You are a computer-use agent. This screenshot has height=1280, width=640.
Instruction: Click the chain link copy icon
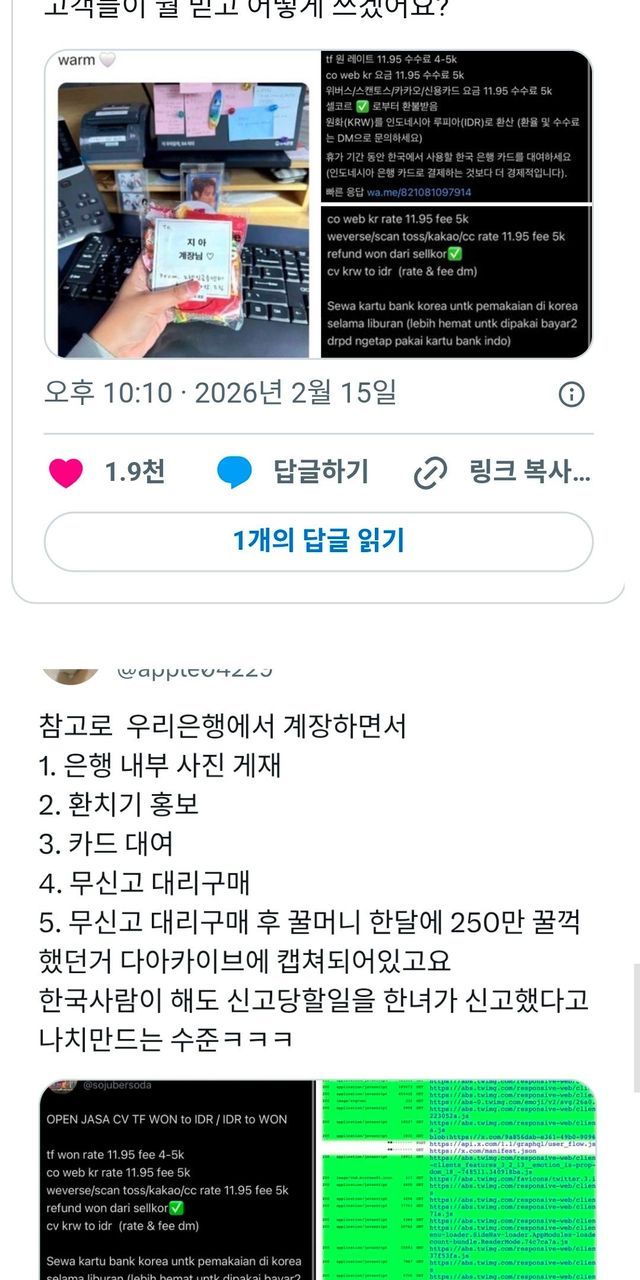click(x=430, y=473)
